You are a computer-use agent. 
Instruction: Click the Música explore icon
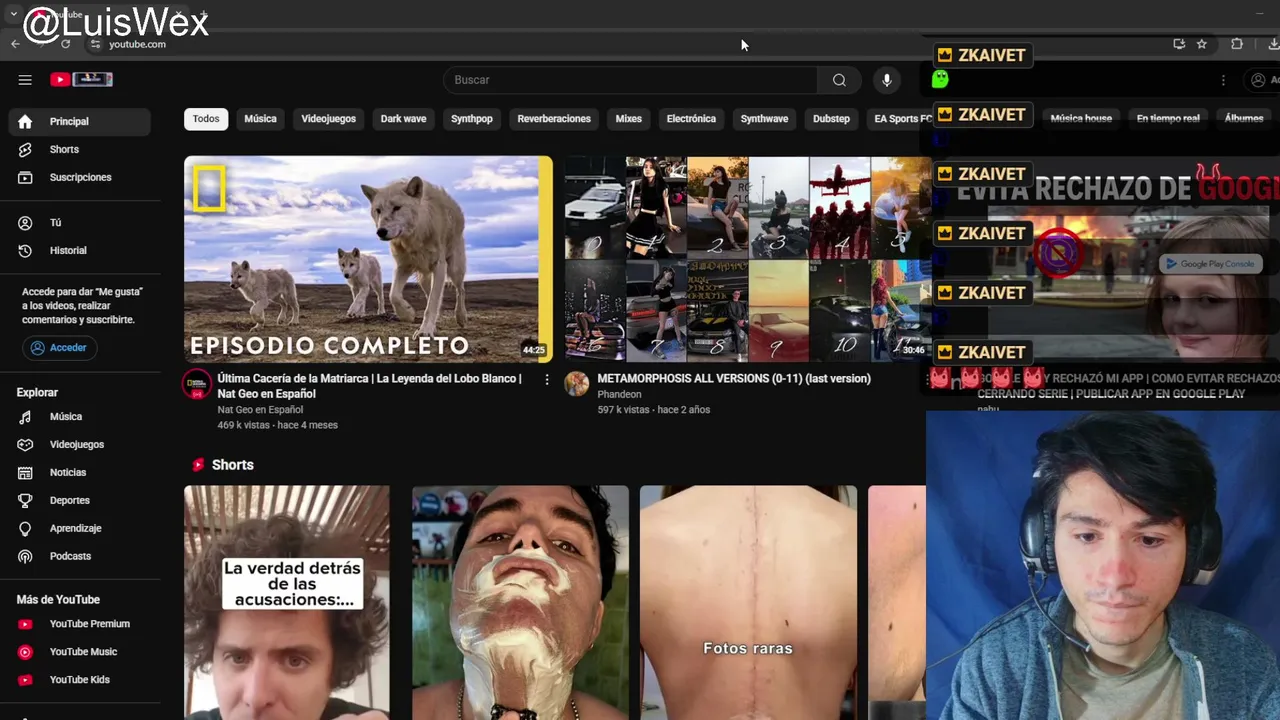coord(26,416)
